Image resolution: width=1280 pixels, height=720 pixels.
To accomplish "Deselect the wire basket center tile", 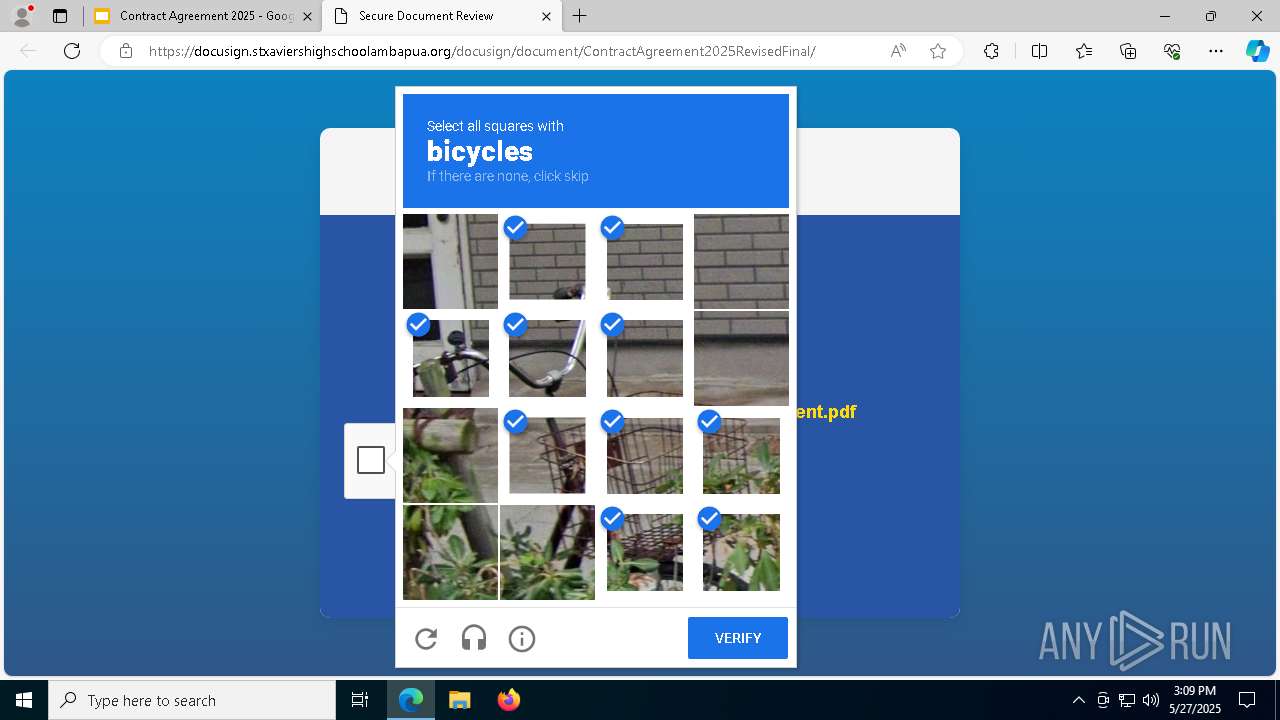I will (644, 455).
